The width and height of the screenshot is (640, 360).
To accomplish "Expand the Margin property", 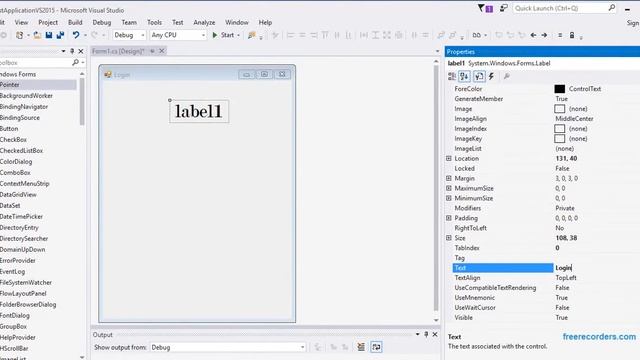I will [x=449, y=178].
